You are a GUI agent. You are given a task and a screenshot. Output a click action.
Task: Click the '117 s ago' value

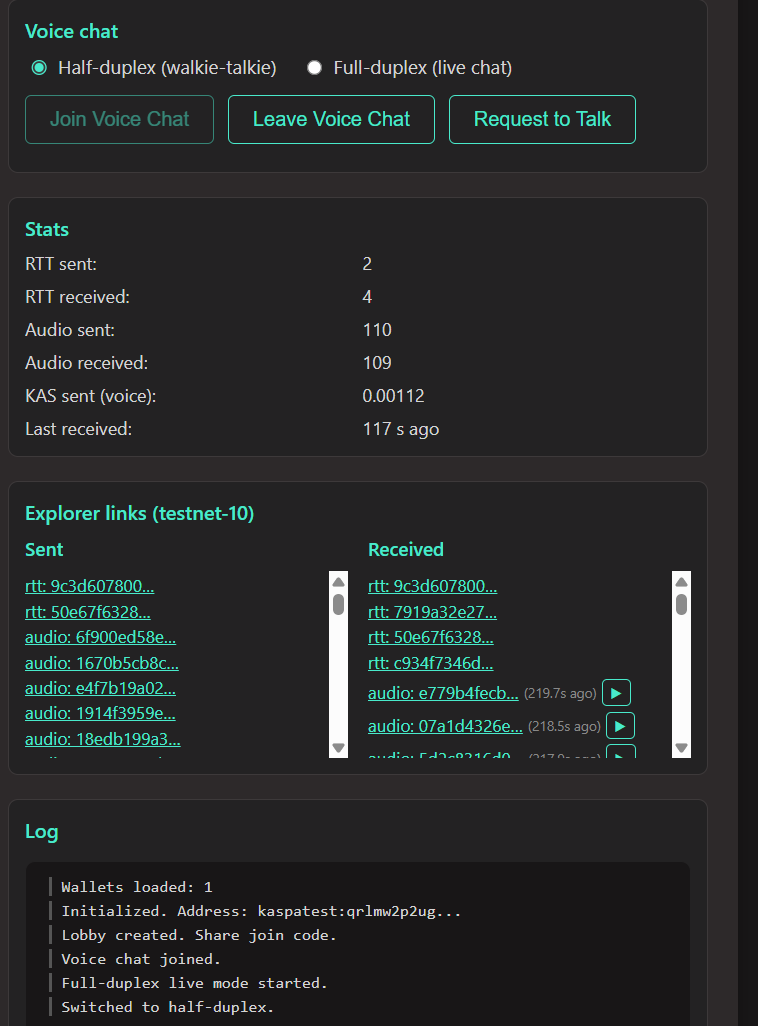click(x=401, y=429)
